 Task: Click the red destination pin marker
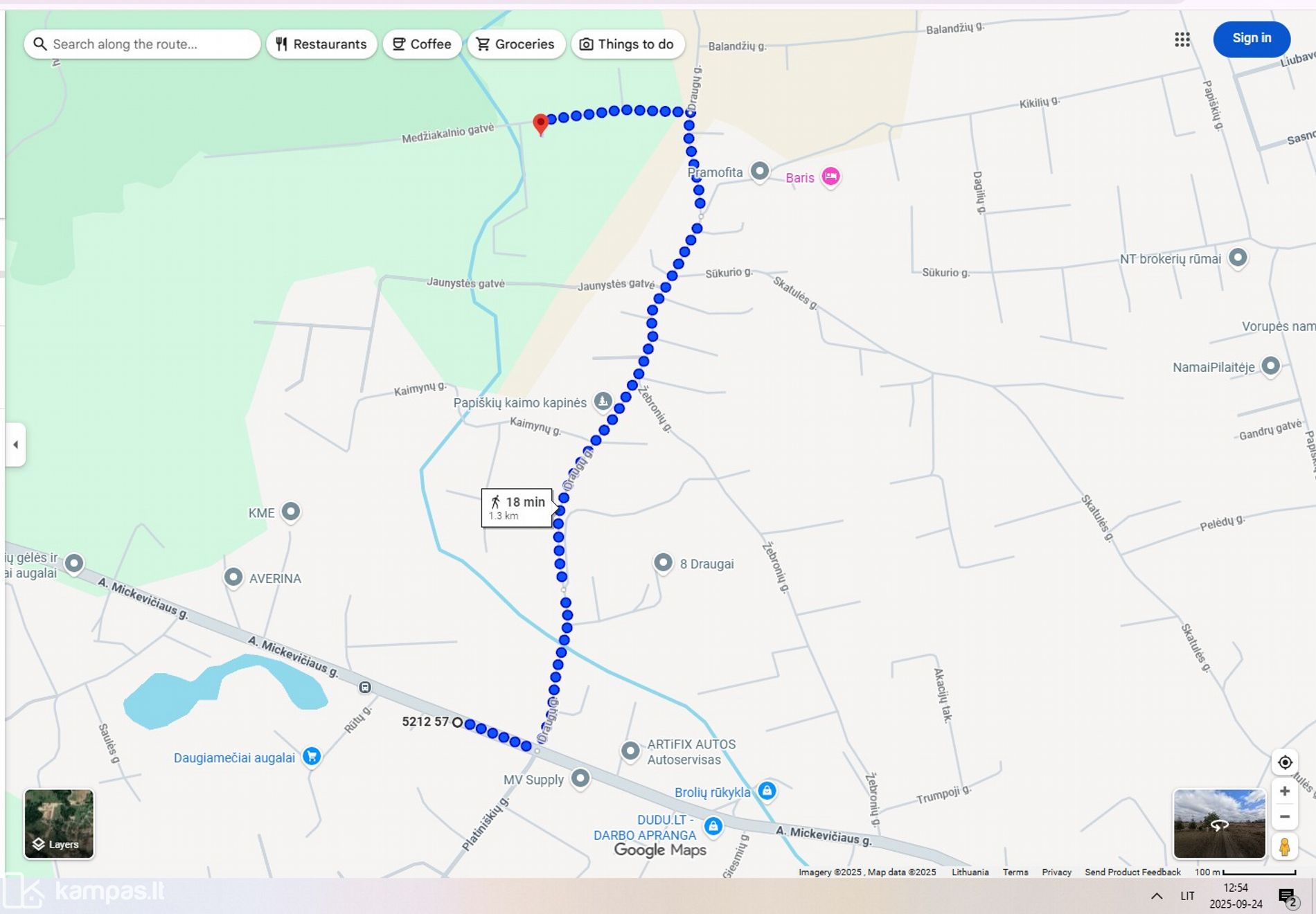(x=541, y=125)
